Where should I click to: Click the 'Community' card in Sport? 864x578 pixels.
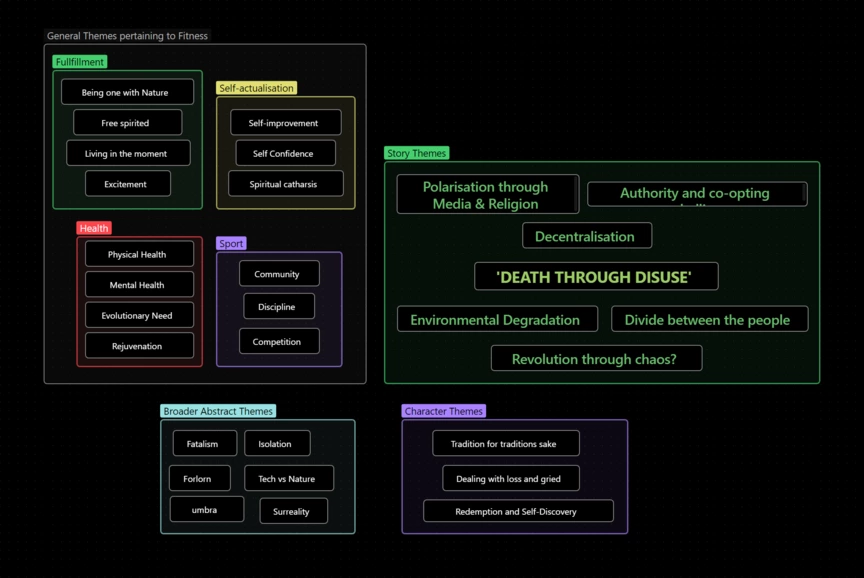[279, 273]
